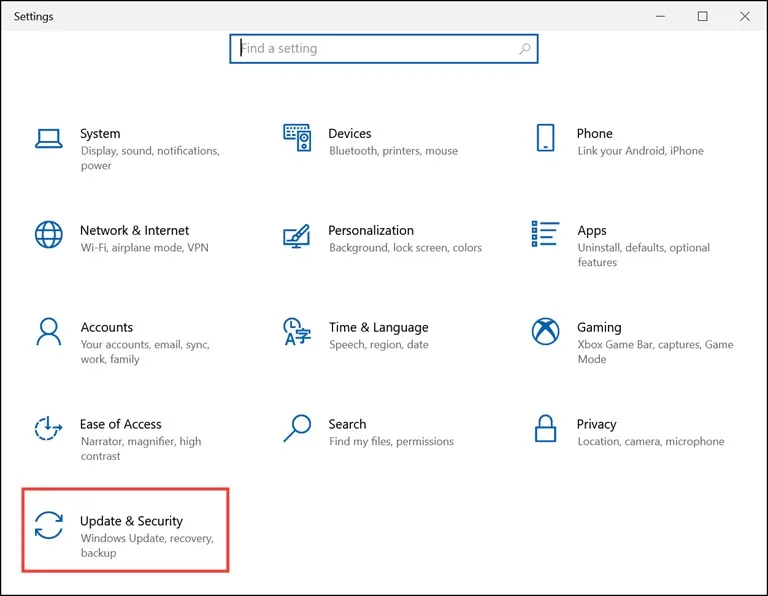Click the magnifier in the search box
Screen dimensions: 768x596
tap(525, 48)
